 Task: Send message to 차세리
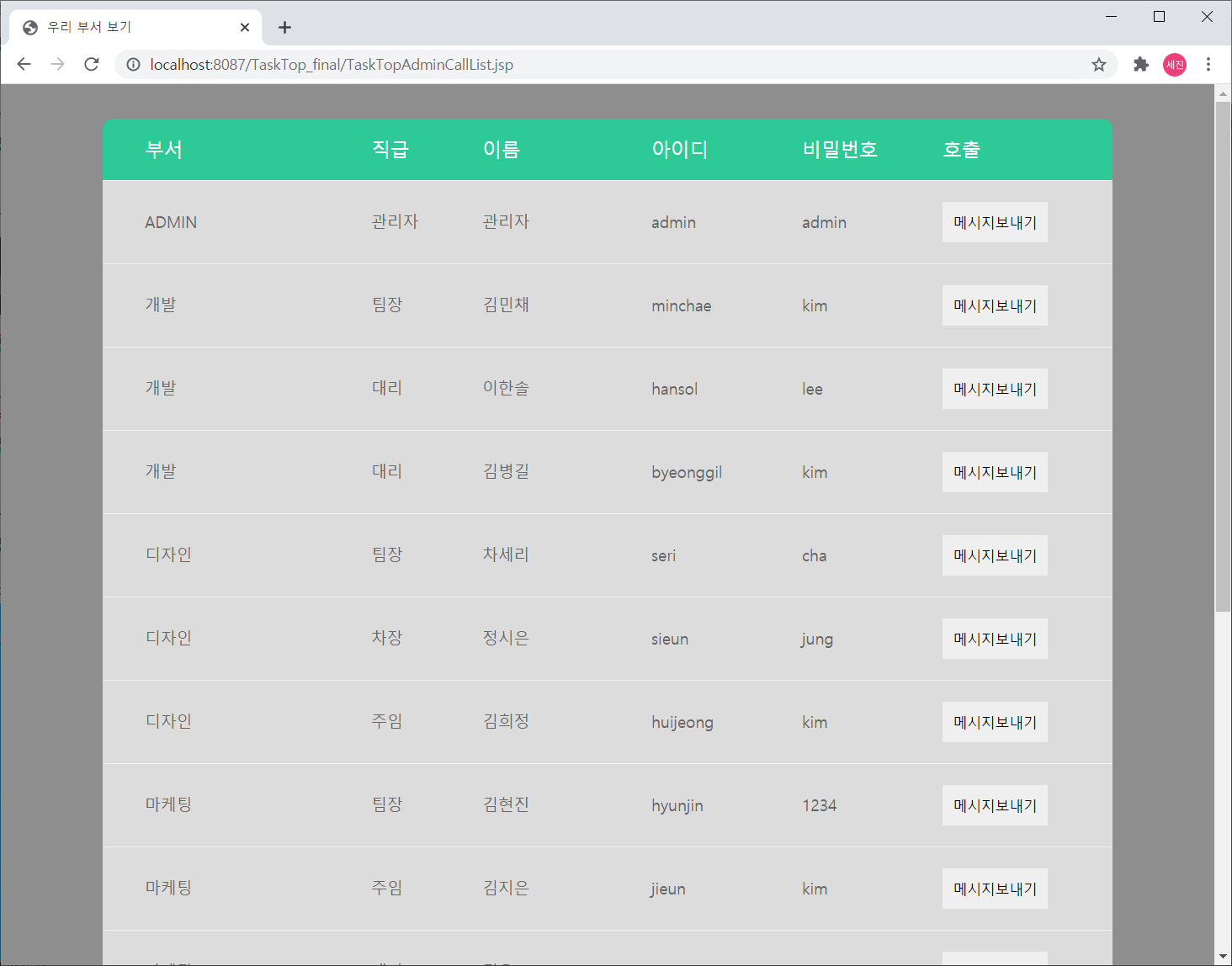coord(995,555)
